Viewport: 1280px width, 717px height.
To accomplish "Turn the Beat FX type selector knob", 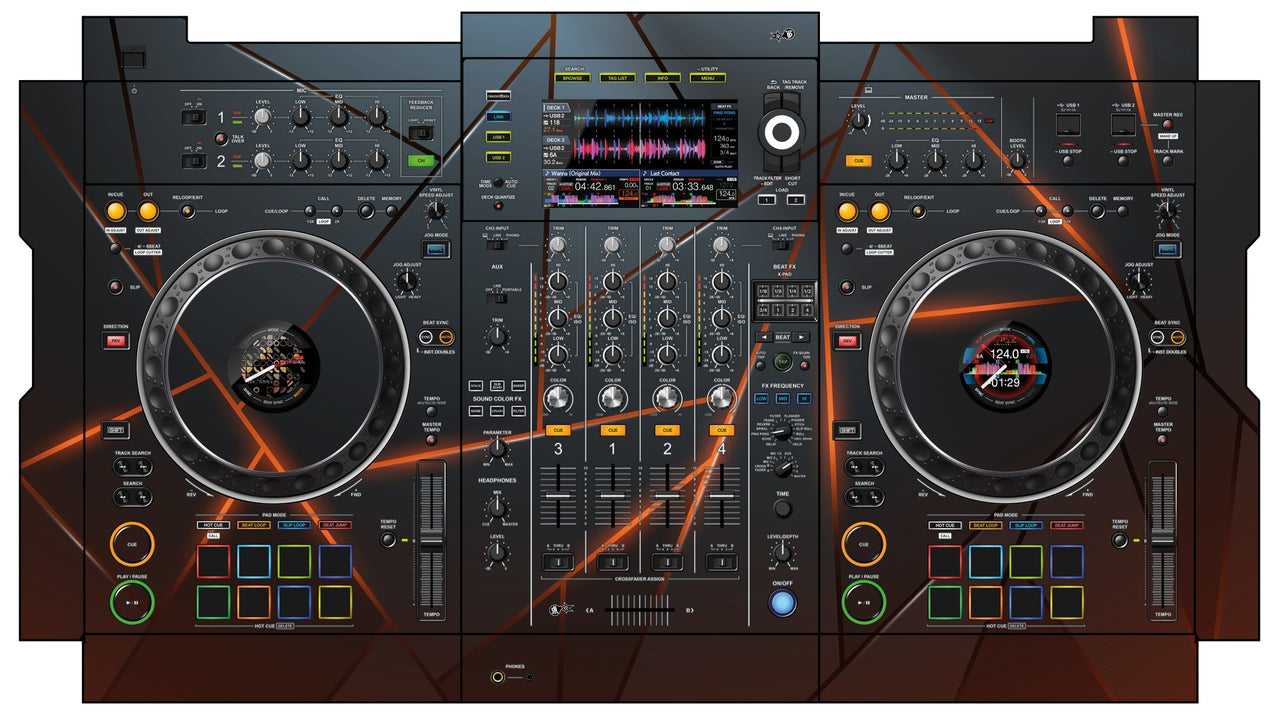I will pos(784,430).
